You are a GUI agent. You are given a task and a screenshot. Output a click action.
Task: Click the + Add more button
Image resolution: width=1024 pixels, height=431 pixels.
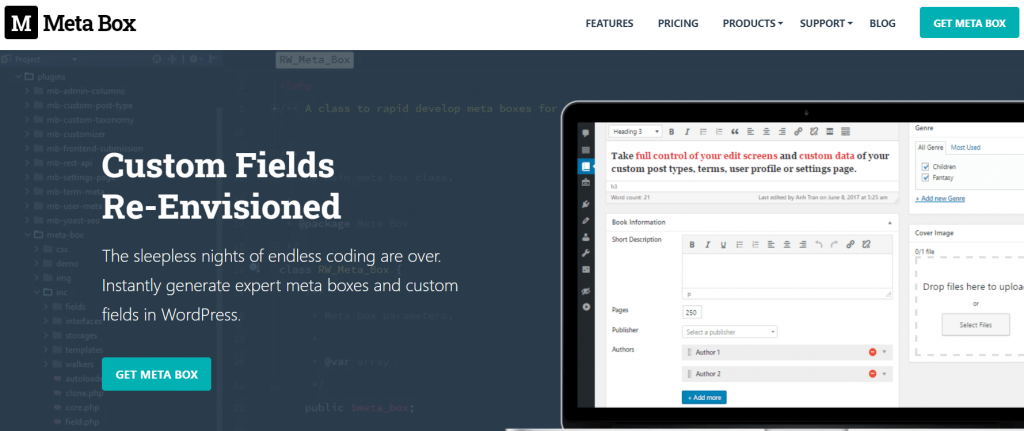point(704,397)
